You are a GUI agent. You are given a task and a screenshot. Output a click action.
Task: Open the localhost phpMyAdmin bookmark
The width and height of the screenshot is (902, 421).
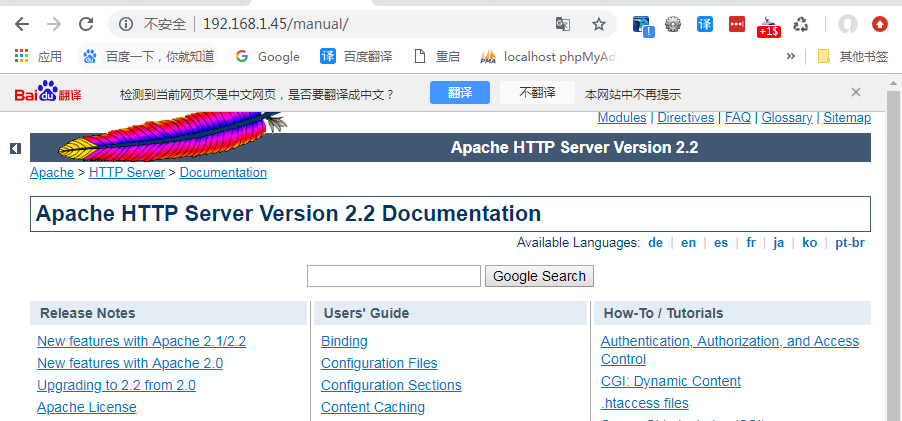click(x=548, y=56)
